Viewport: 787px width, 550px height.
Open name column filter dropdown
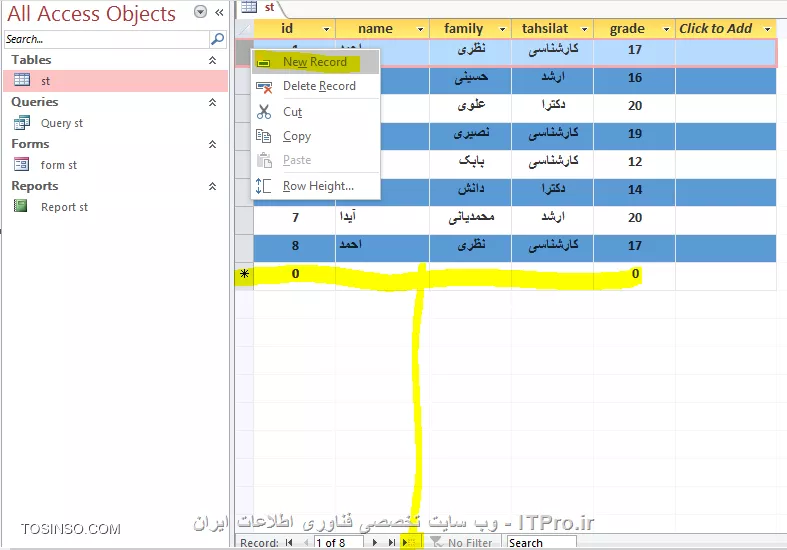[x=420, y=30]
